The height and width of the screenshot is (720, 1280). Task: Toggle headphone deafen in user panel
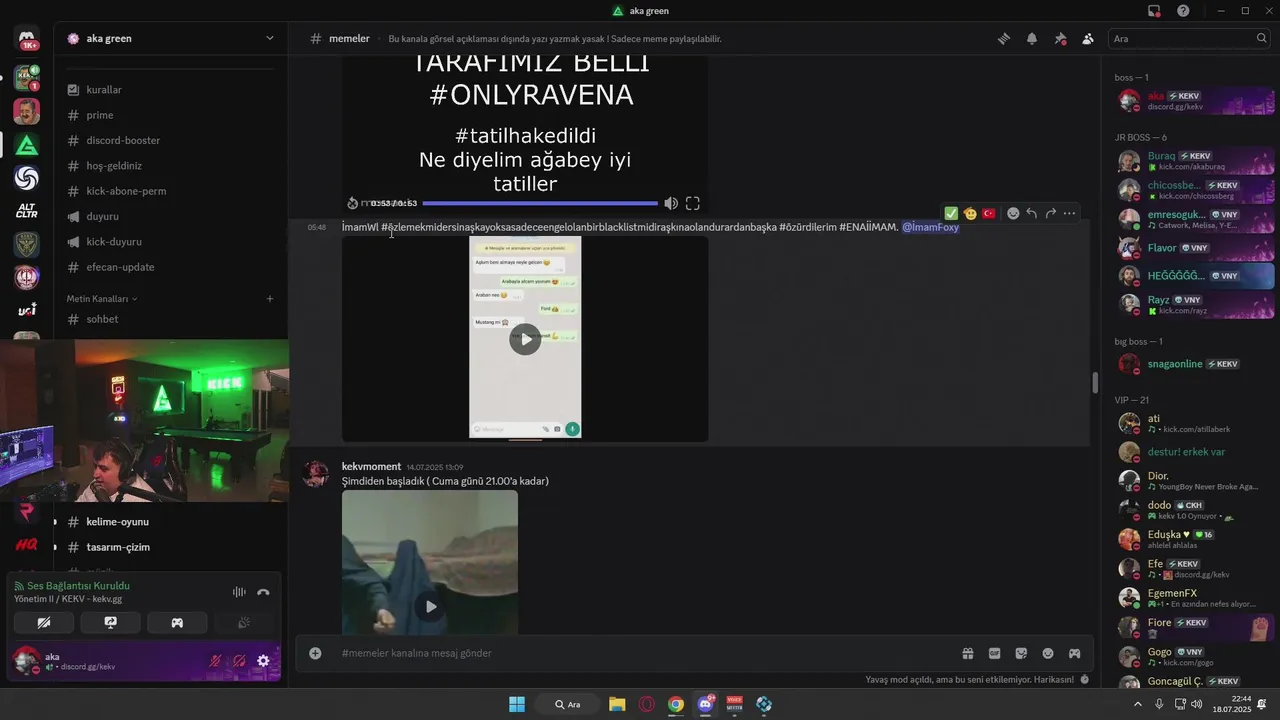point(239,661)
